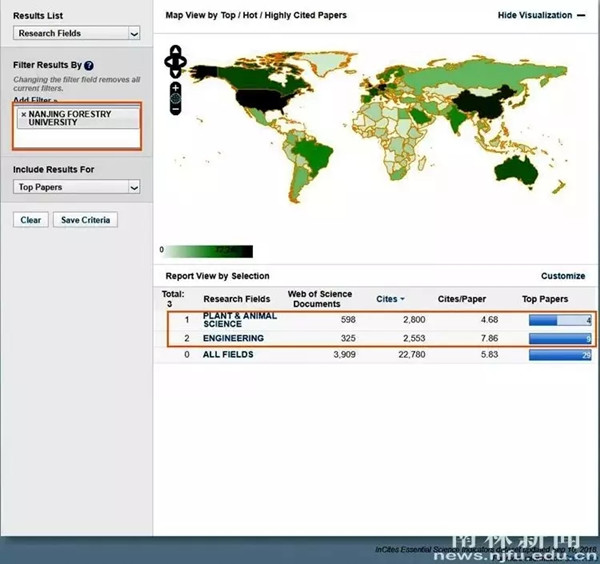The width and height of the screenshot is (600, 564).
Task: Click Hide Visualization to collapse the map
Action: click(x=535, y=16)
